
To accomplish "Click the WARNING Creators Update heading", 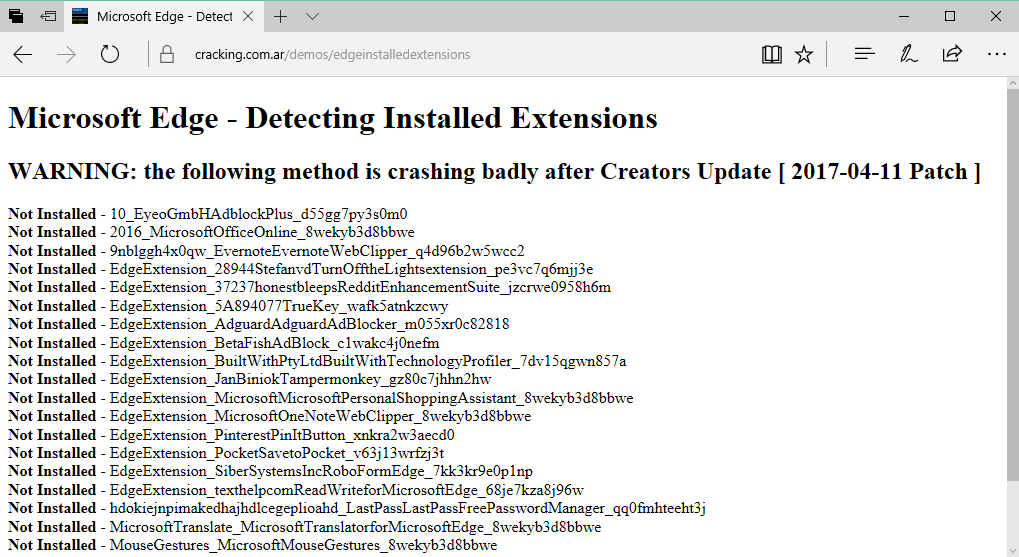I will pos(494,172).
